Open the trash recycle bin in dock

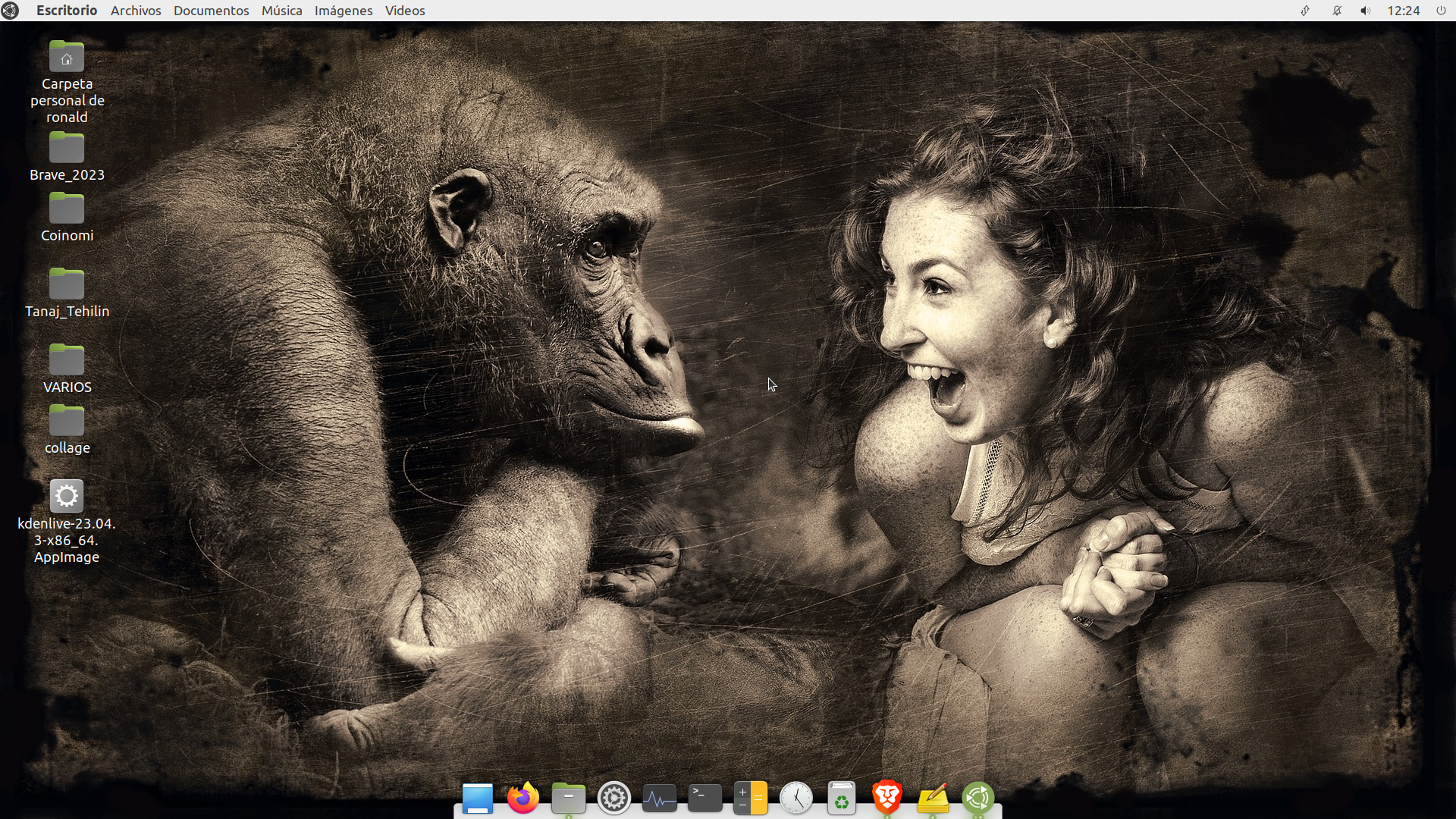(842, 799)
